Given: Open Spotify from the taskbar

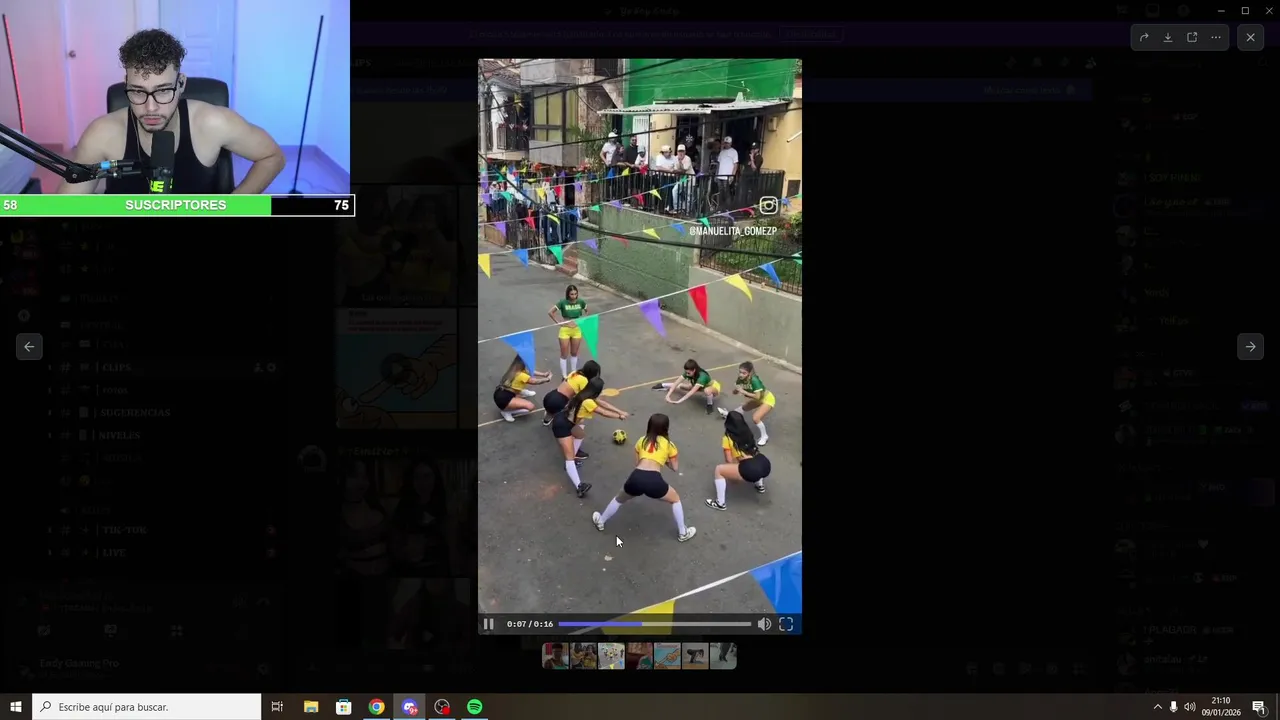Looking at the screenshot, I should [475, 707].
